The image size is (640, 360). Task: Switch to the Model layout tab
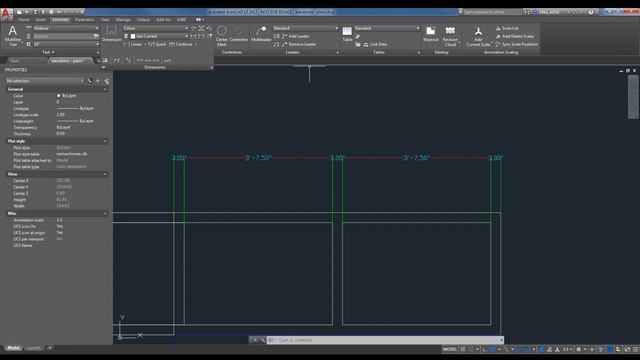(x=13, y=348)
